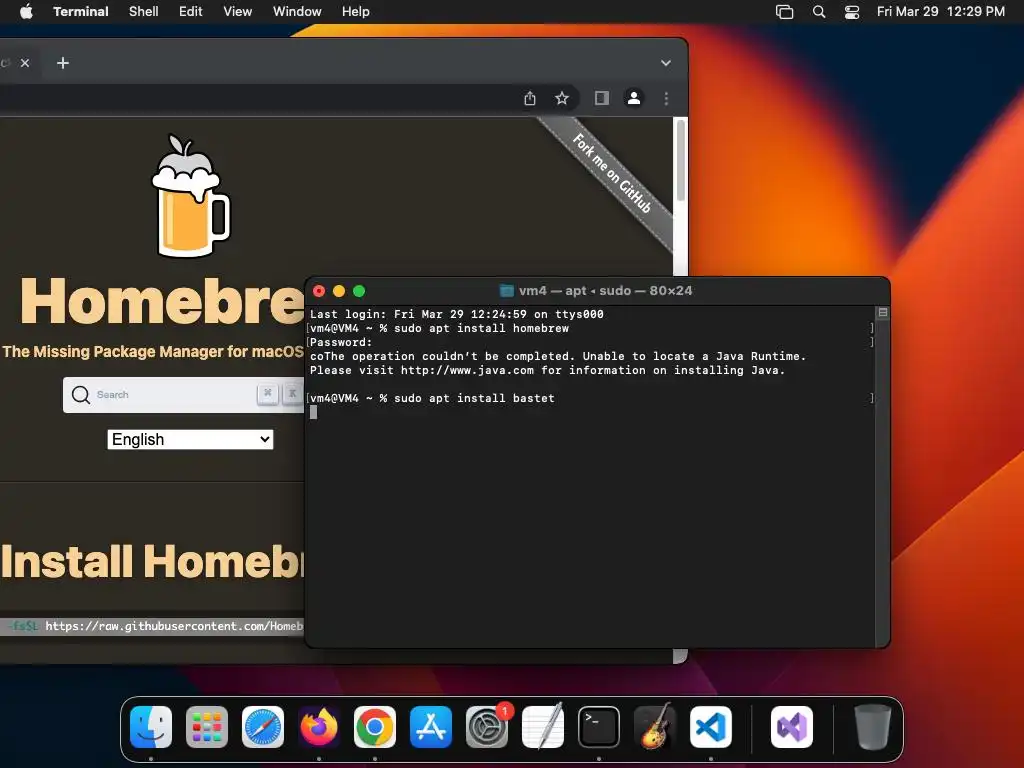Click the Terminal title bar folder icon
Screen dimensions: 1024x768
tap(506, 291)
